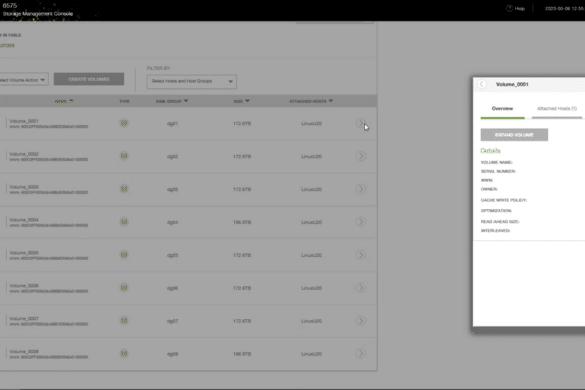Click the date and time in top bar
The height and width of the screenshot is (390, 585).
pos(564,8)
